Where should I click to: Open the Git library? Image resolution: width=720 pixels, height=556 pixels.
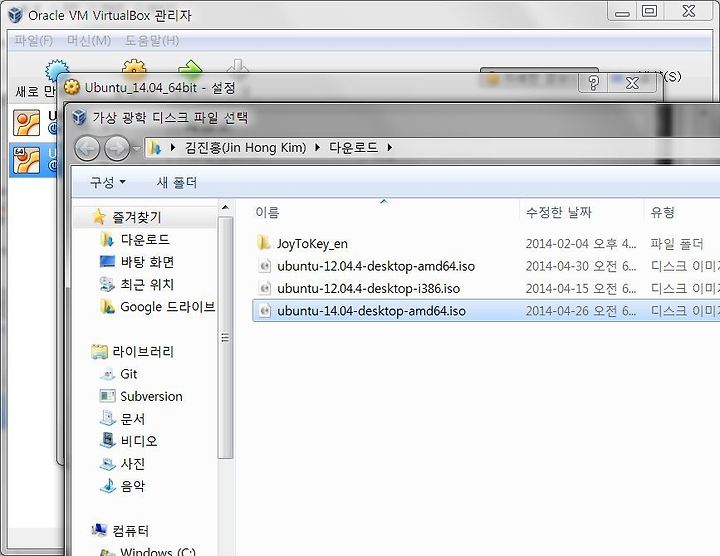pos(129,374)
